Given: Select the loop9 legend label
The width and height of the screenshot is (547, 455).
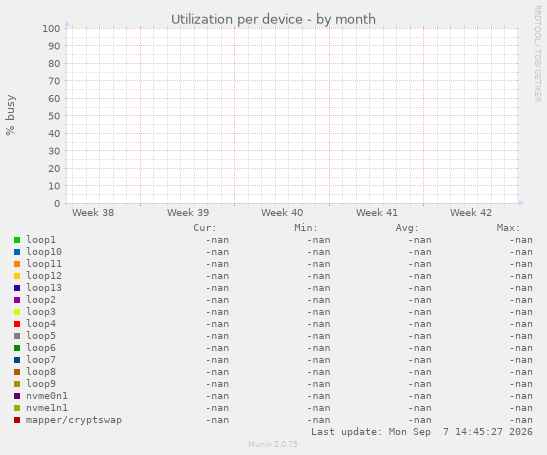Looking at the screenshot, I should pos(41,384).
